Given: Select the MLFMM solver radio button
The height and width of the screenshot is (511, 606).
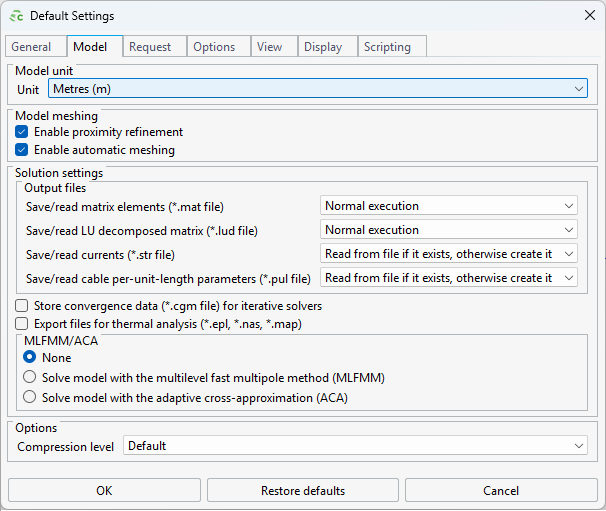Looking at the screenshot, I should (31, 378).
